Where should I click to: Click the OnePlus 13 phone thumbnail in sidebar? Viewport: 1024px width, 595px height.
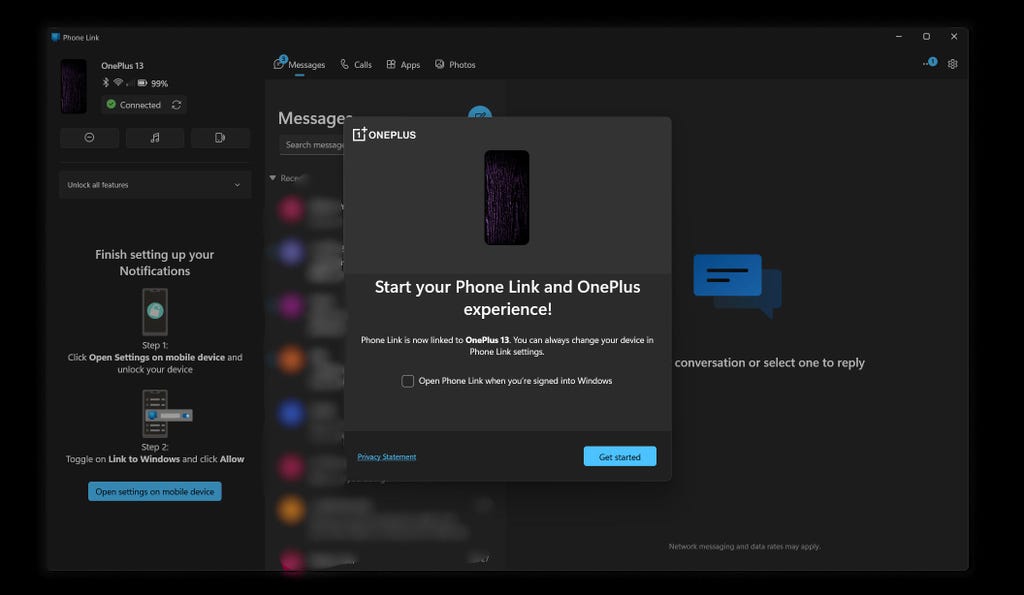click(73, 86)
